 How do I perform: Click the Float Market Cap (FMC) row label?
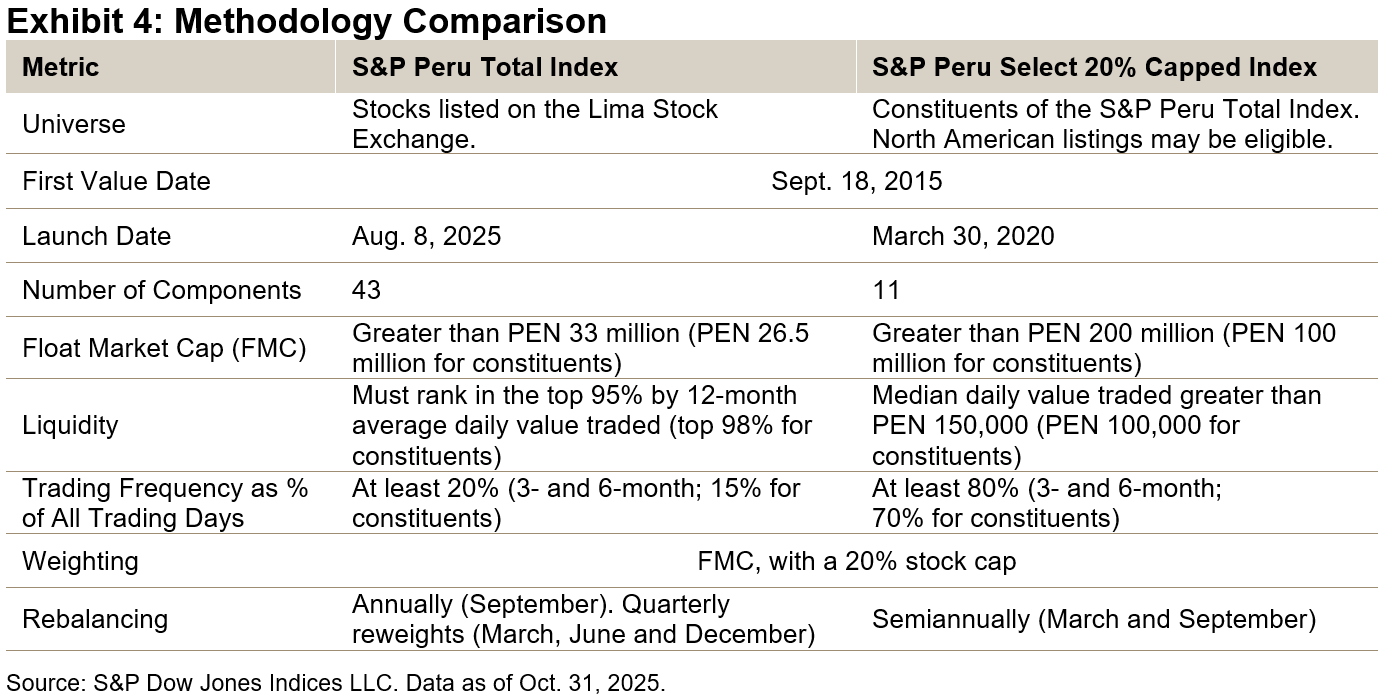pos(164,348)
